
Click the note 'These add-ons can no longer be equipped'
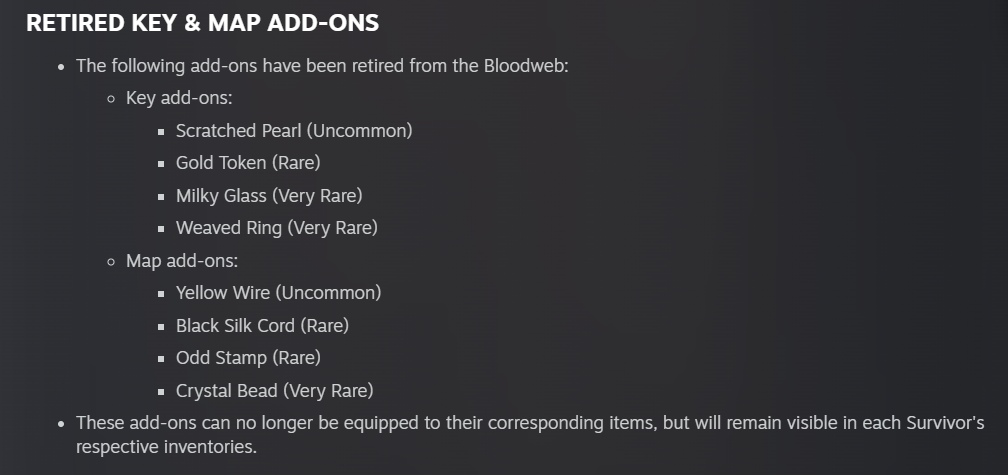tap(530, 435)
